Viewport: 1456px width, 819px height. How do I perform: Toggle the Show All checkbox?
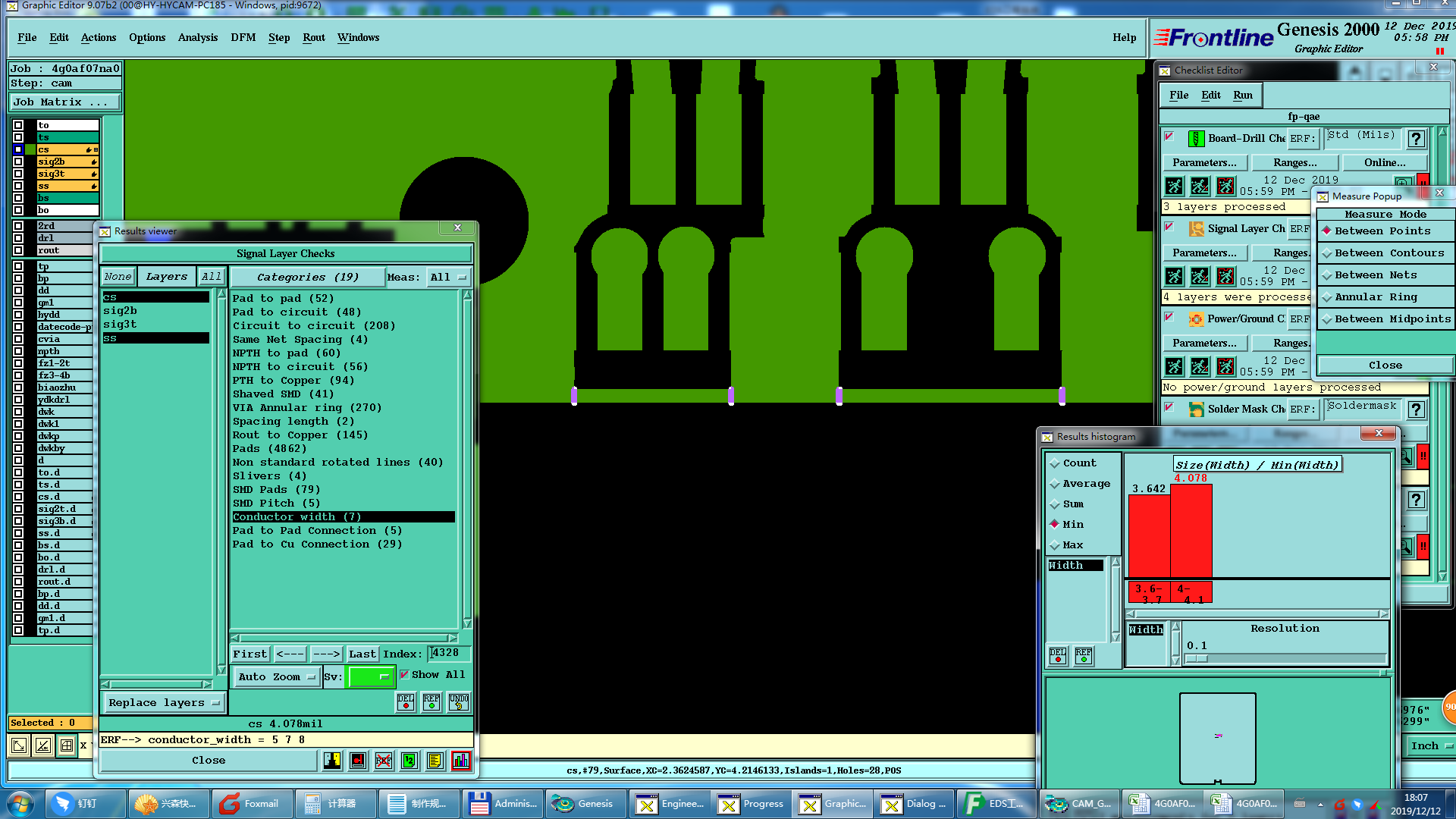[x=404, y=675]
